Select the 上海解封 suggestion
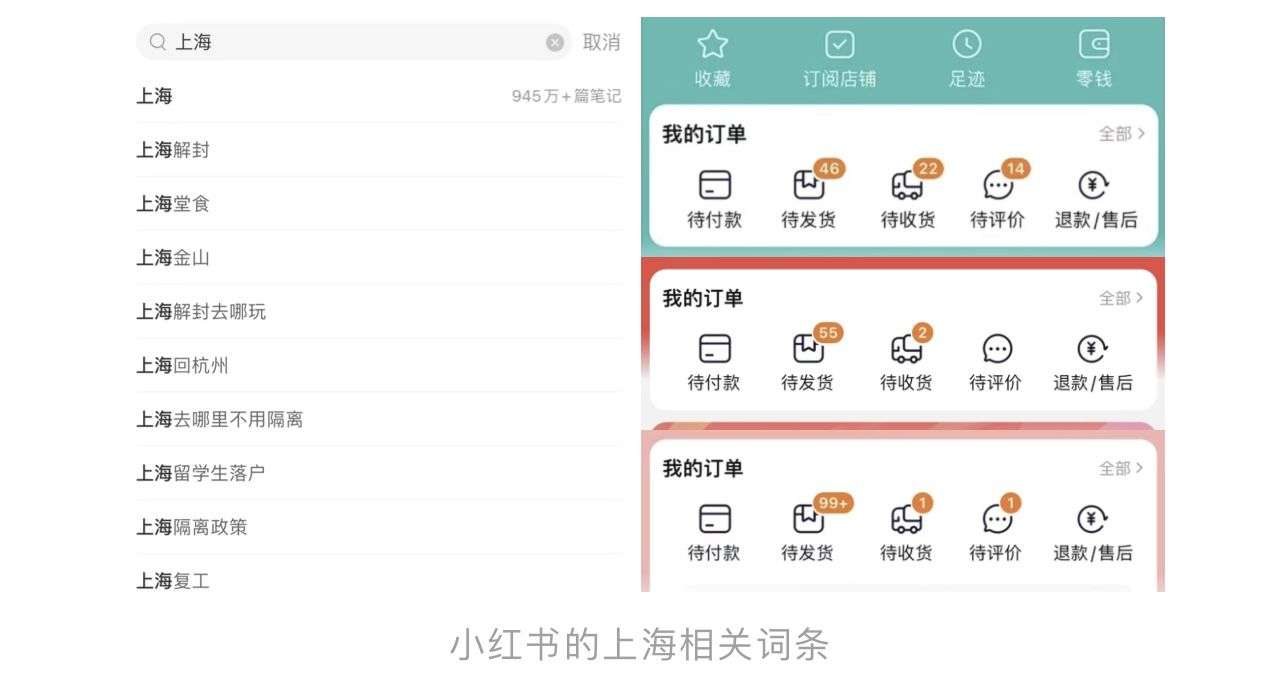The width and height of the screenshot is (1282, 681). [379, 150]
